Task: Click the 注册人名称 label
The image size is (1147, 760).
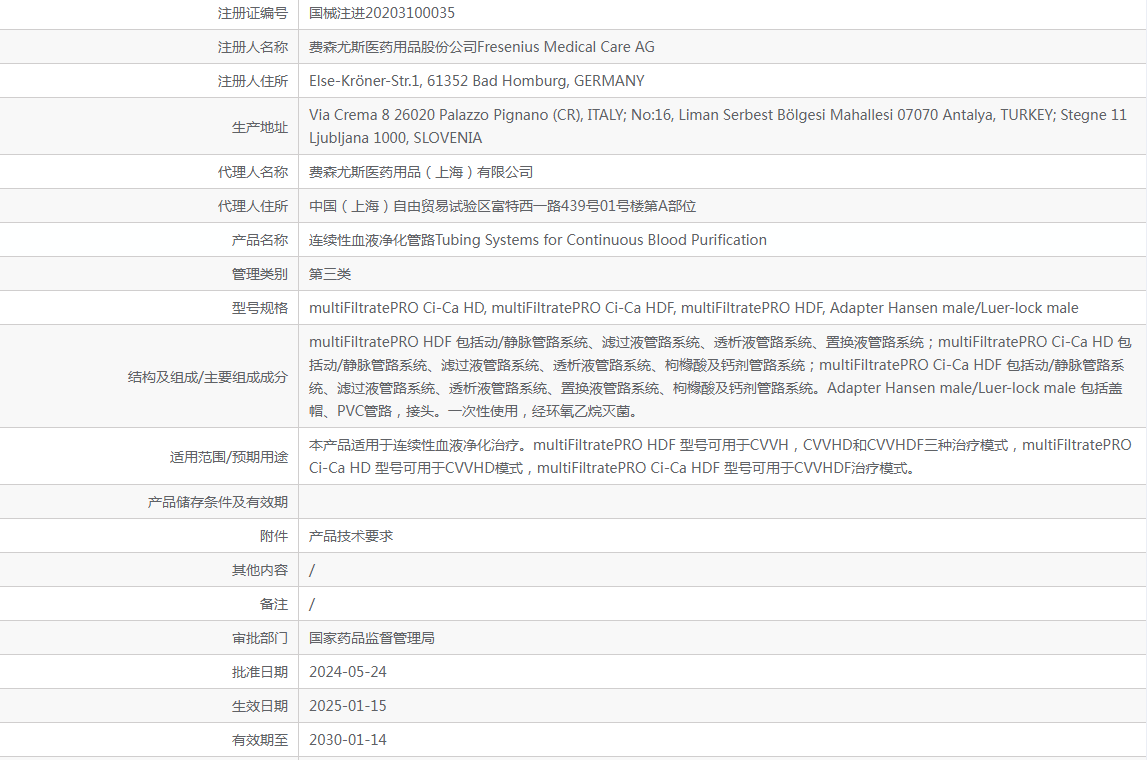Action: (252, 48)
